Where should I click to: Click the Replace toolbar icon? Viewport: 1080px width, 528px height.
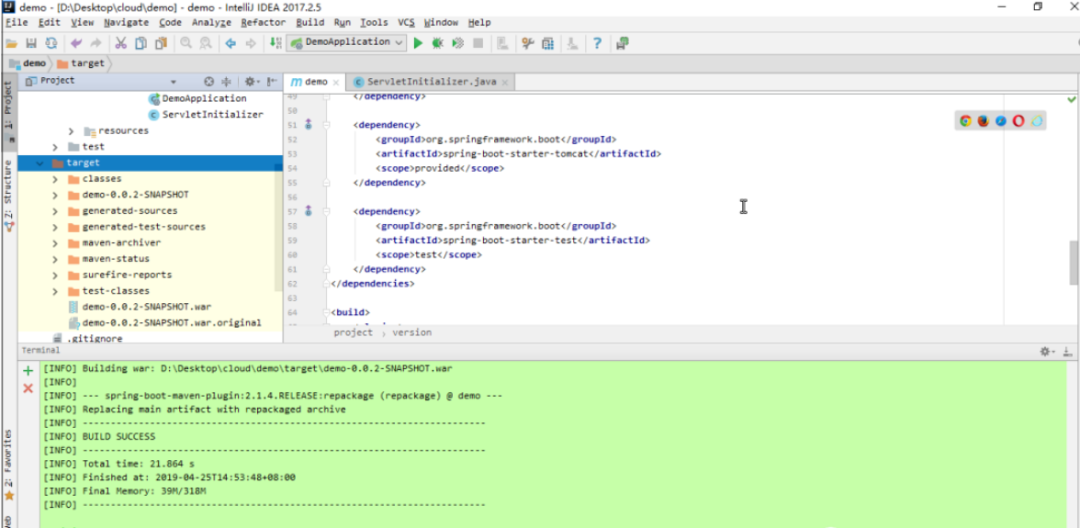coord(206,43)
